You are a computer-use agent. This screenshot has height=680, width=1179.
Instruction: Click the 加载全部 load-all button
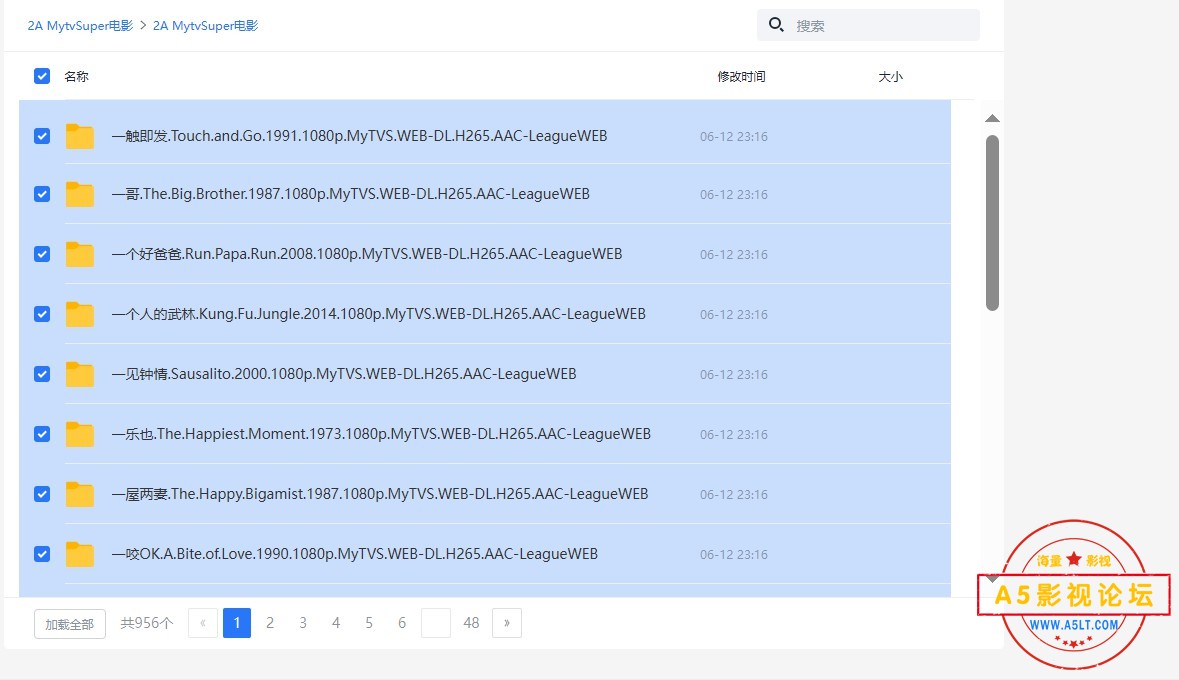click(x=70, y=624)
